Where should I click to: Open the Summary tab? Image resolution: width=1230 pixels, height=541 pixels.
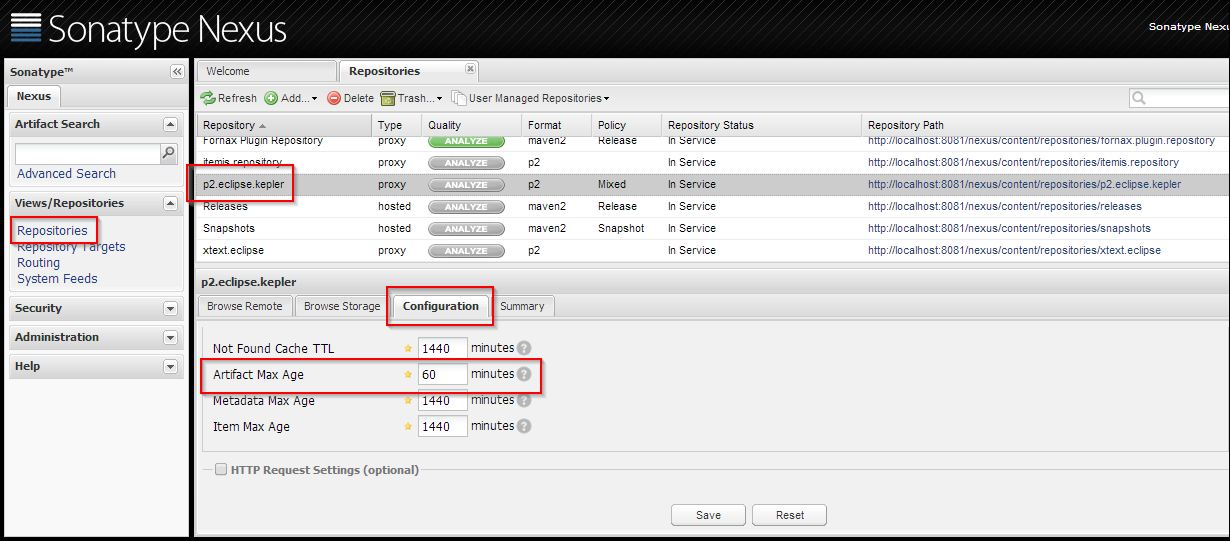522,306
